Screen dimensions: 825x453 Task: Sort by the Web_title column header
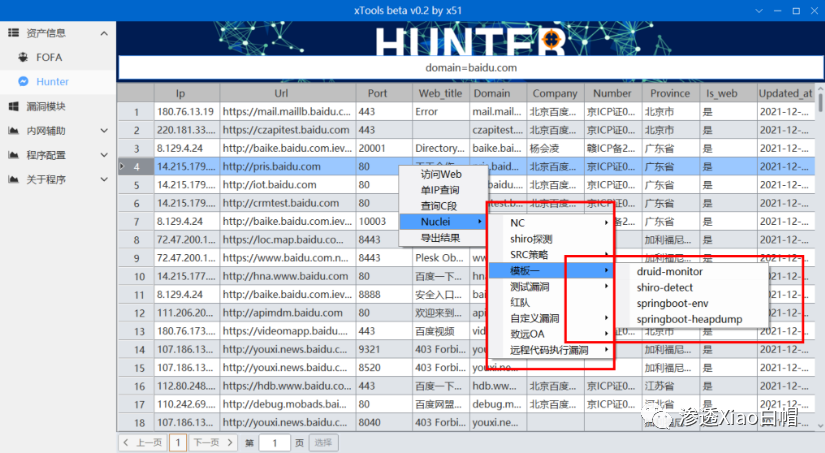click(x=441, y=93)
